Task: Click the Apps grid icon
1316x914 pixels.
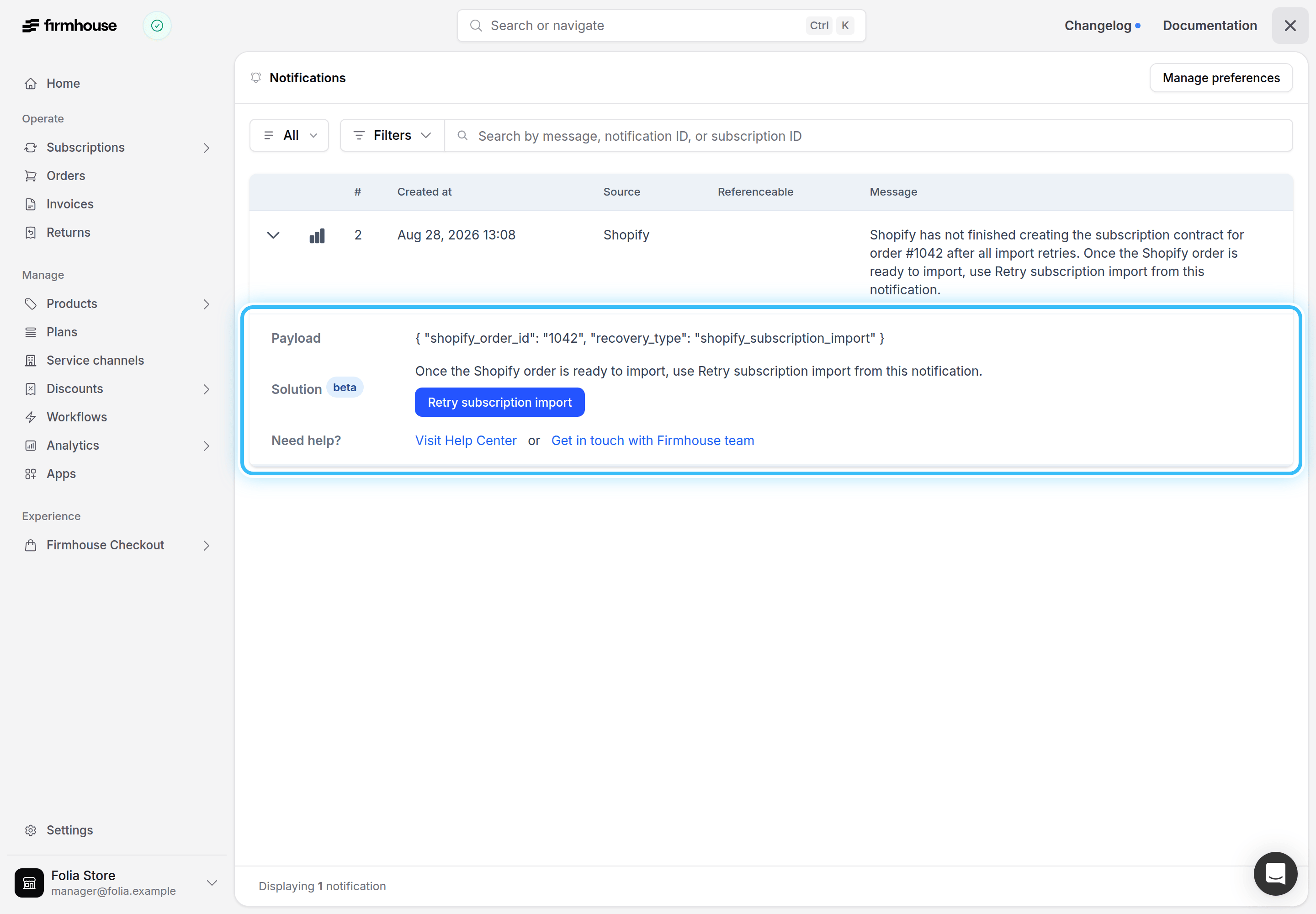Action: tap(31, 474)
